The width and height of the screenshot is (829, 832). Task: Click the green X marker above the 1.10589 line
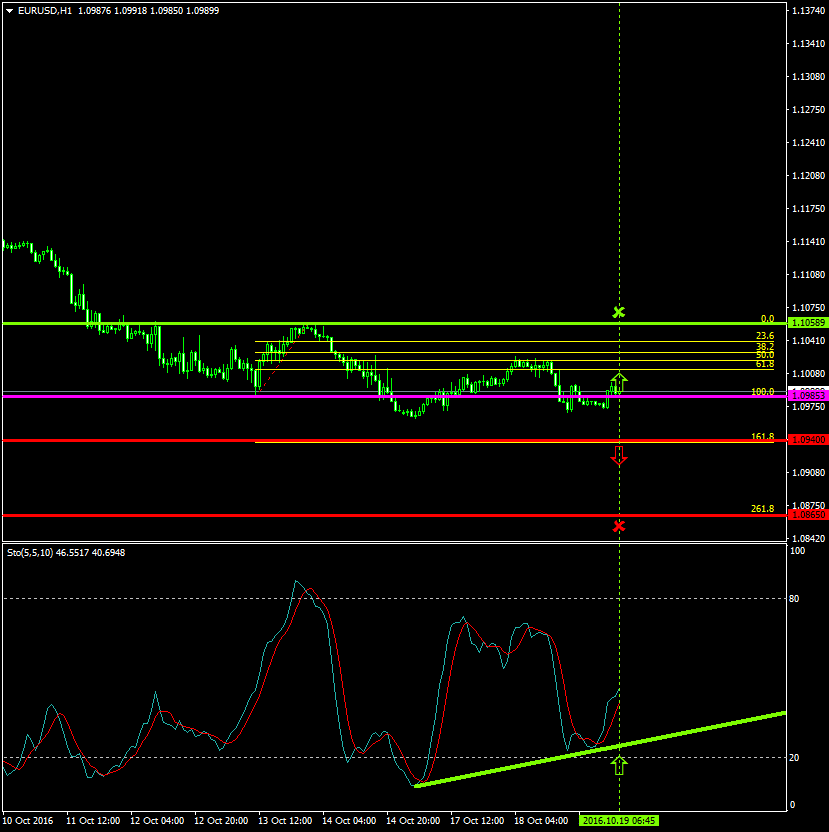coord(619,313)
